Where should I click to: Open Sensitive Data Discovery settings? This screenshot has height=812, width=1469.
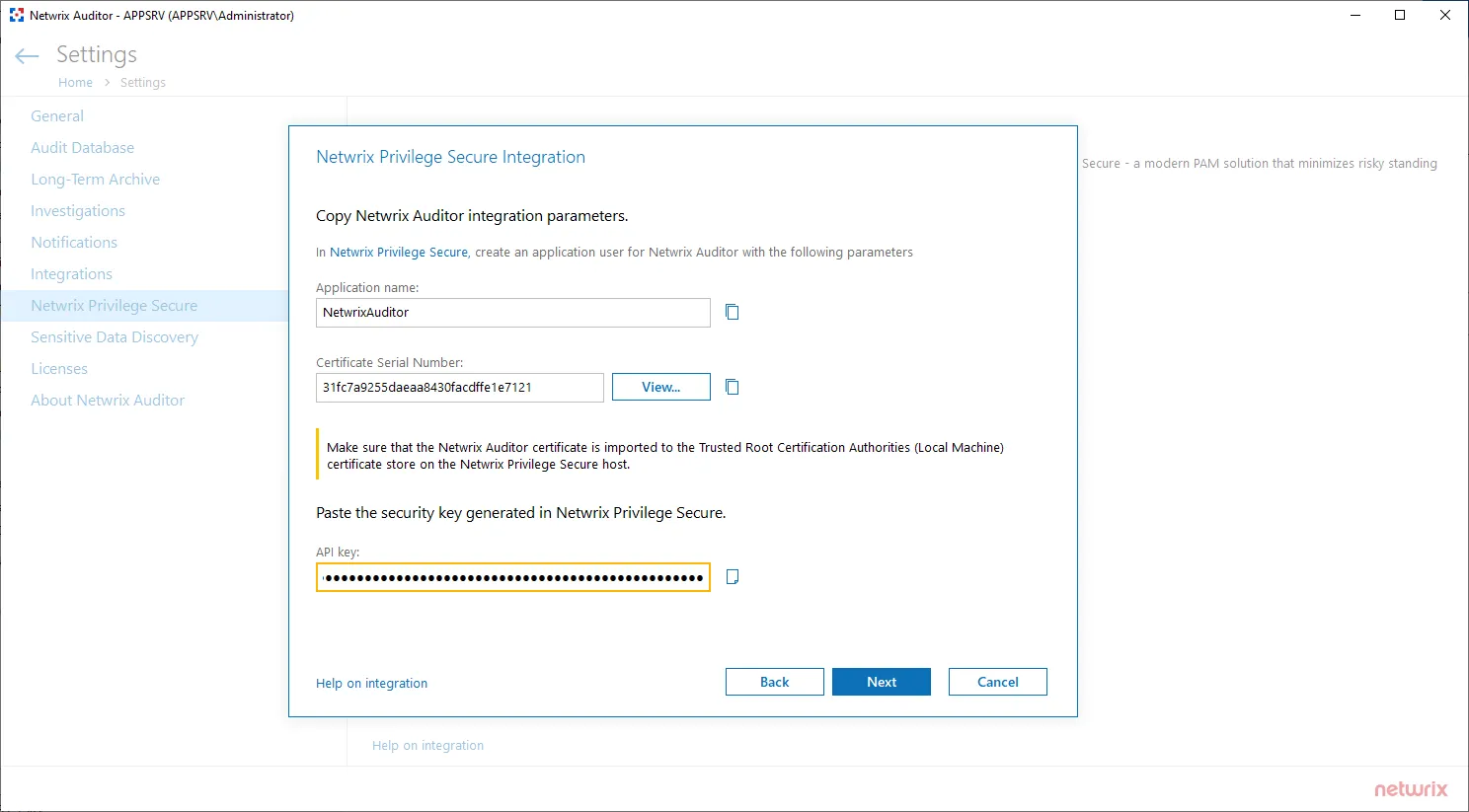point(115,337)
